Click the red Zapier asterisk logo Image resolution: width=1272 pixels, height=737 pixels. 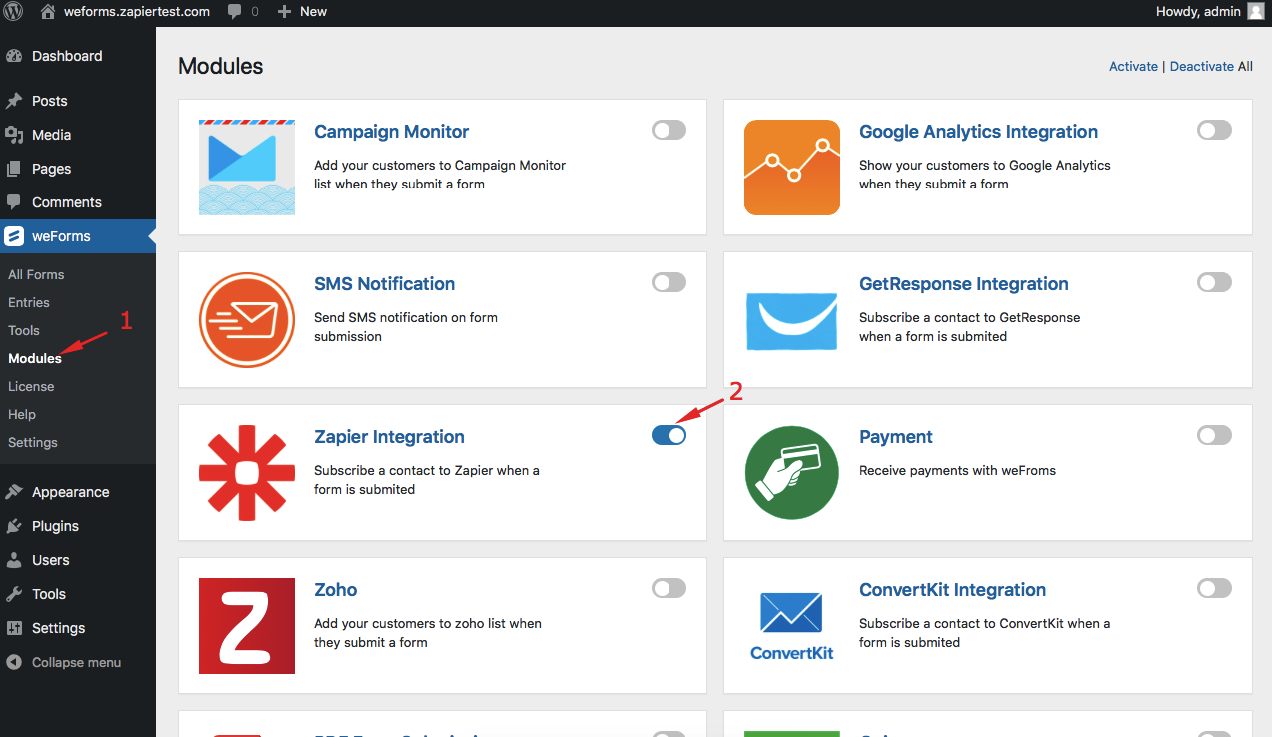coord(247,473)
